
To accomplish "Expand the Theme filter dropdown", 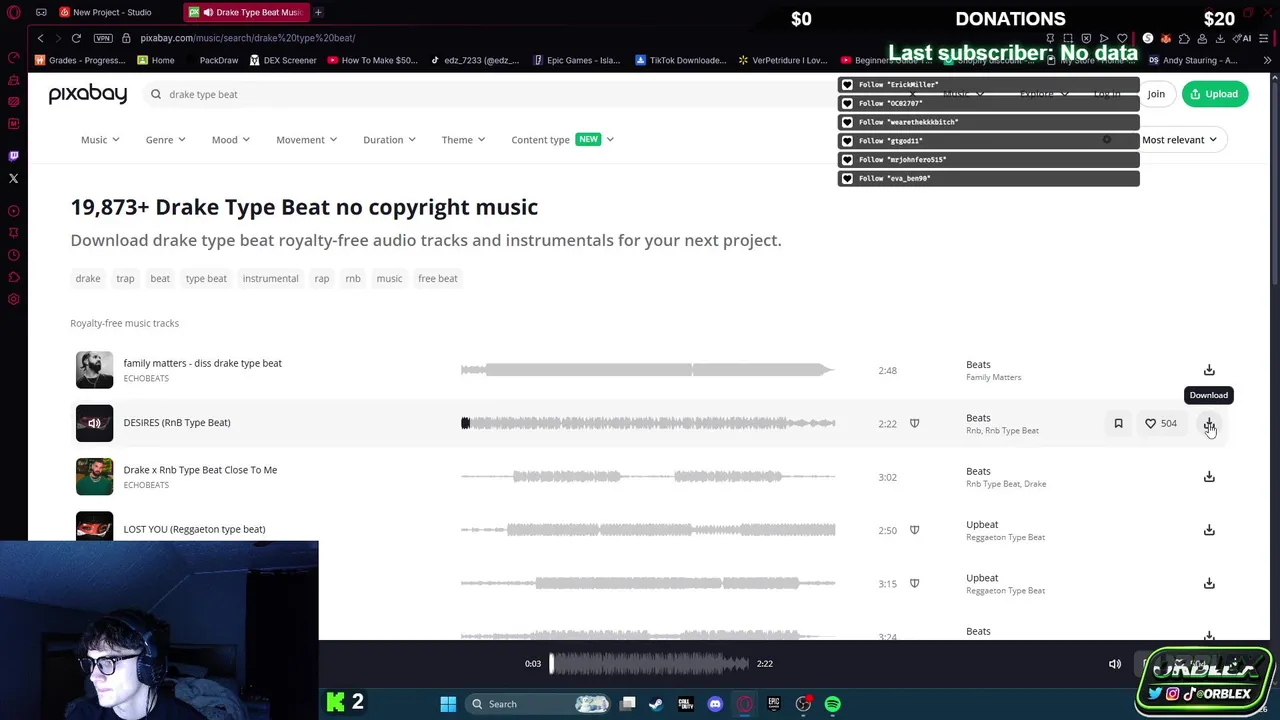I will tap(463, 140).
